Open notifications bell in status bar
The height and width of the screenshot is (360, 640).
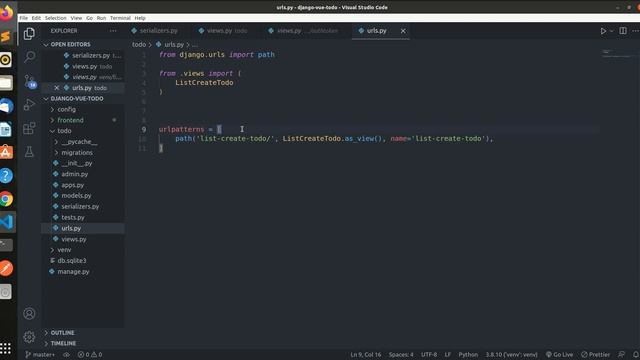[636, 355]
